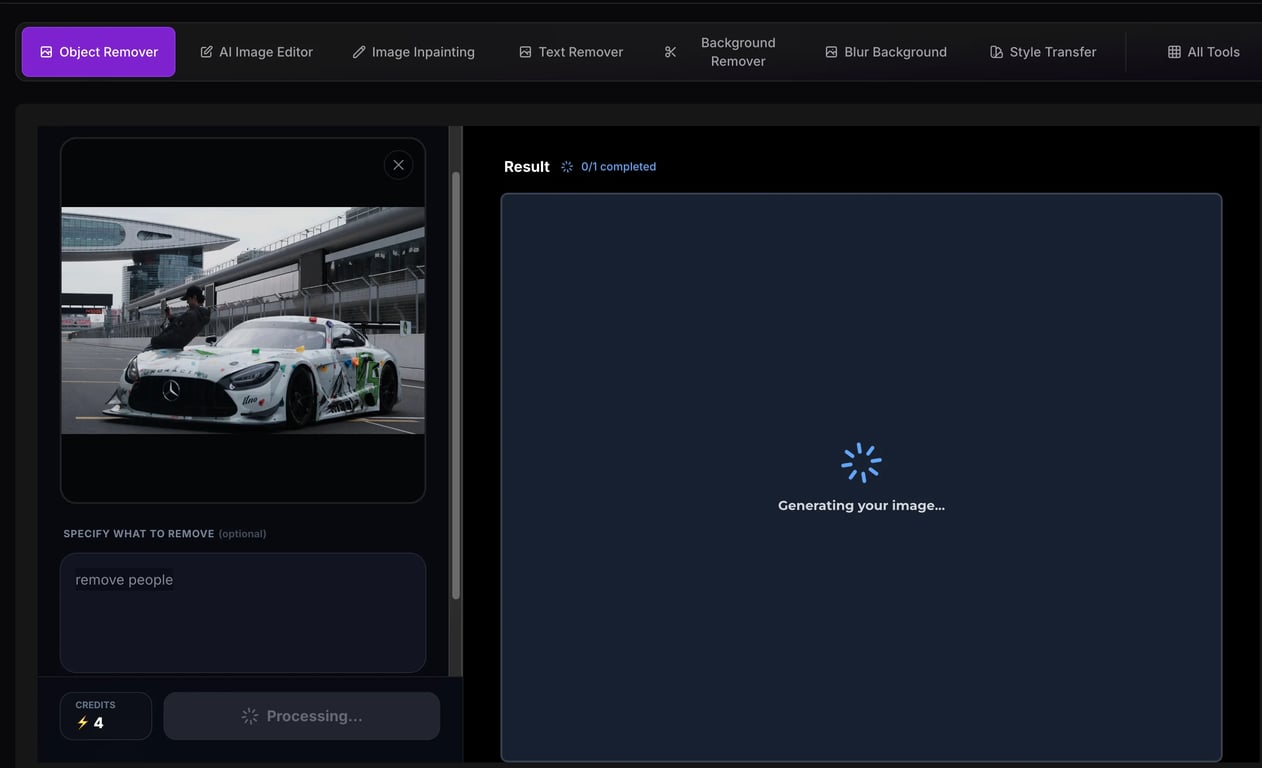Click the Processing button
This screenshot has height=768, width=1262.
[x=301, y=715]
